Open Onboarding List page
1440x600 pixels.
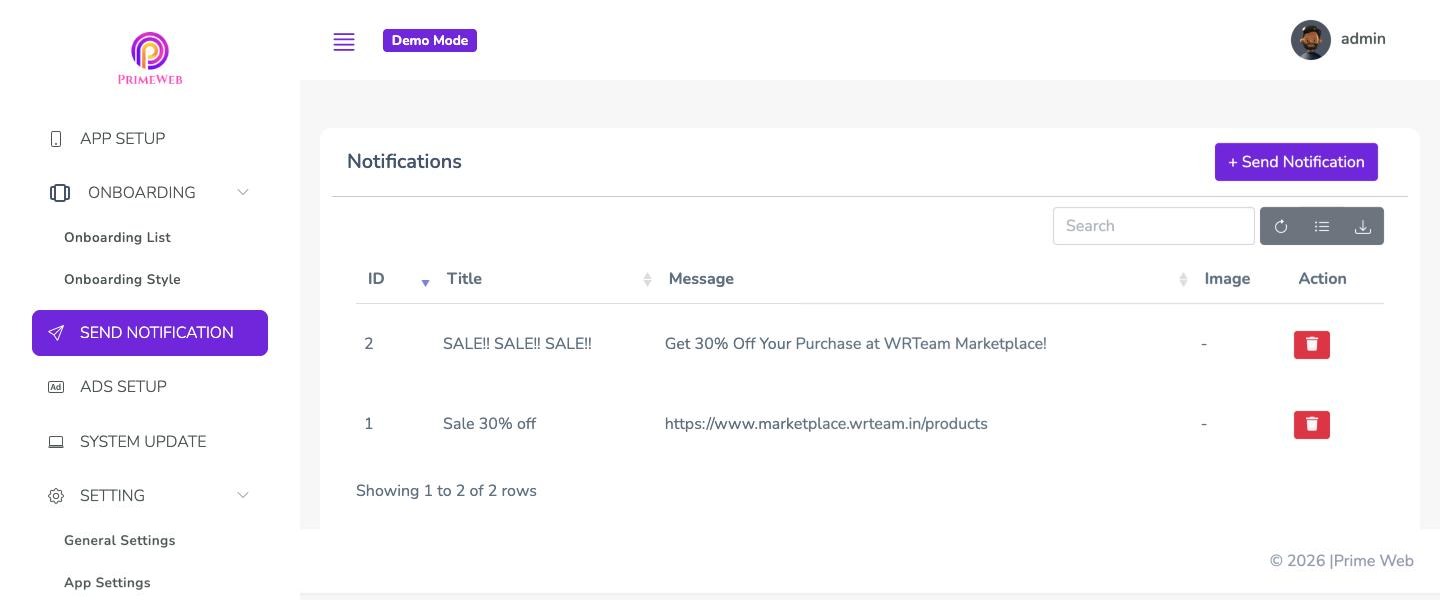117,237
